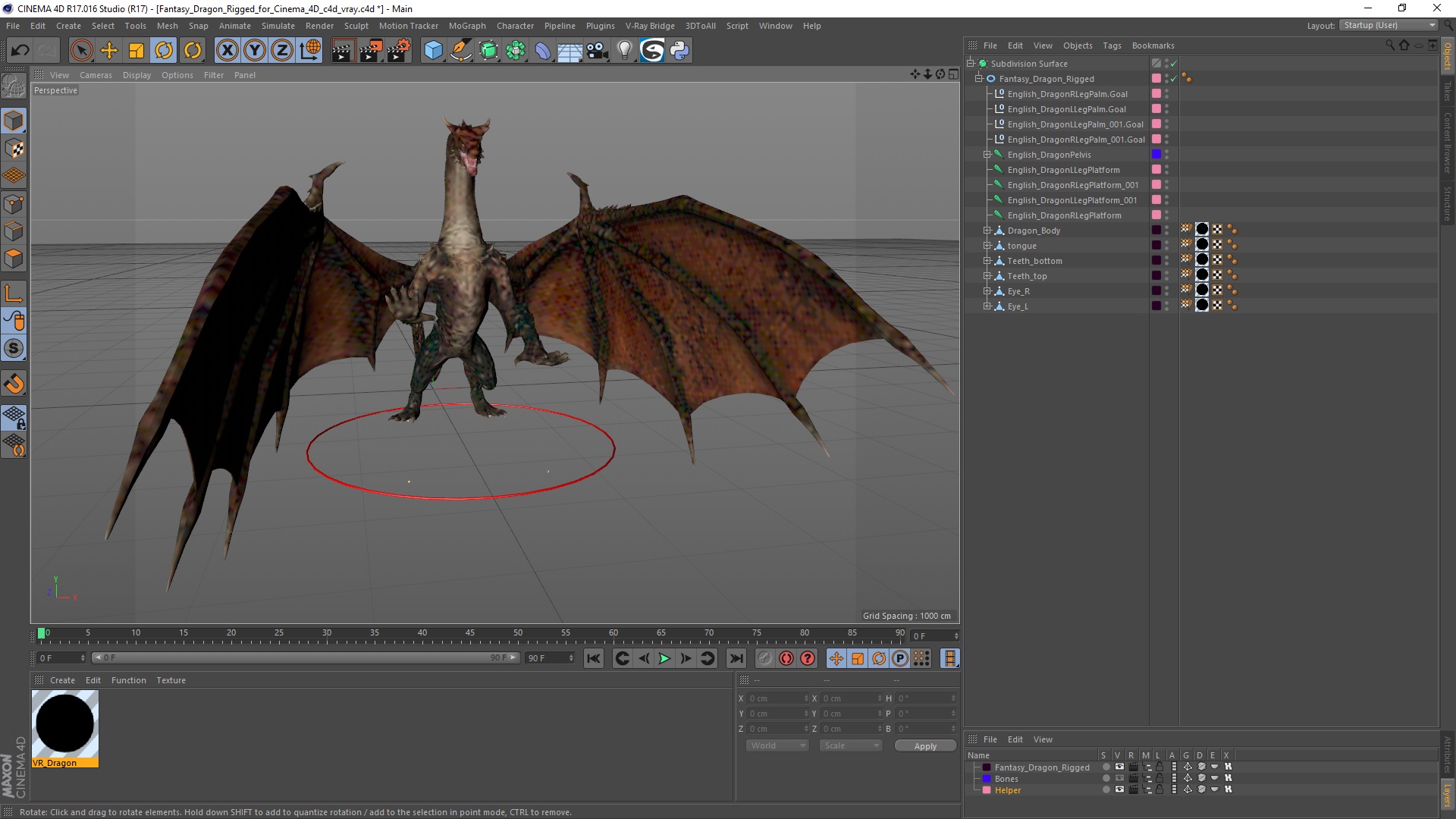Click blue layer swatch of English_DragonPelvis
1456x819 pixels.
pos(1156,155)
